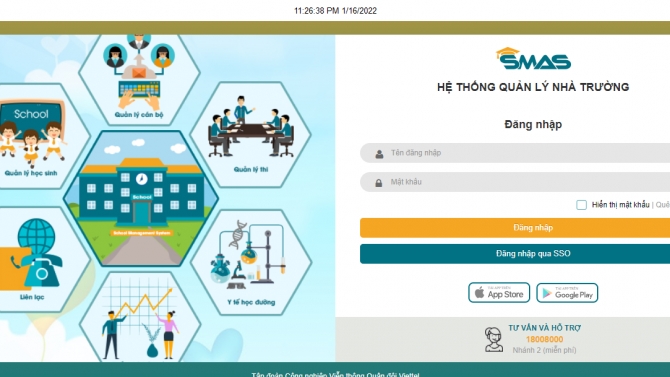The width and height of the screenshot is (670, 377).
Task: Click the SMAS logo
Action: coord(533,59)
